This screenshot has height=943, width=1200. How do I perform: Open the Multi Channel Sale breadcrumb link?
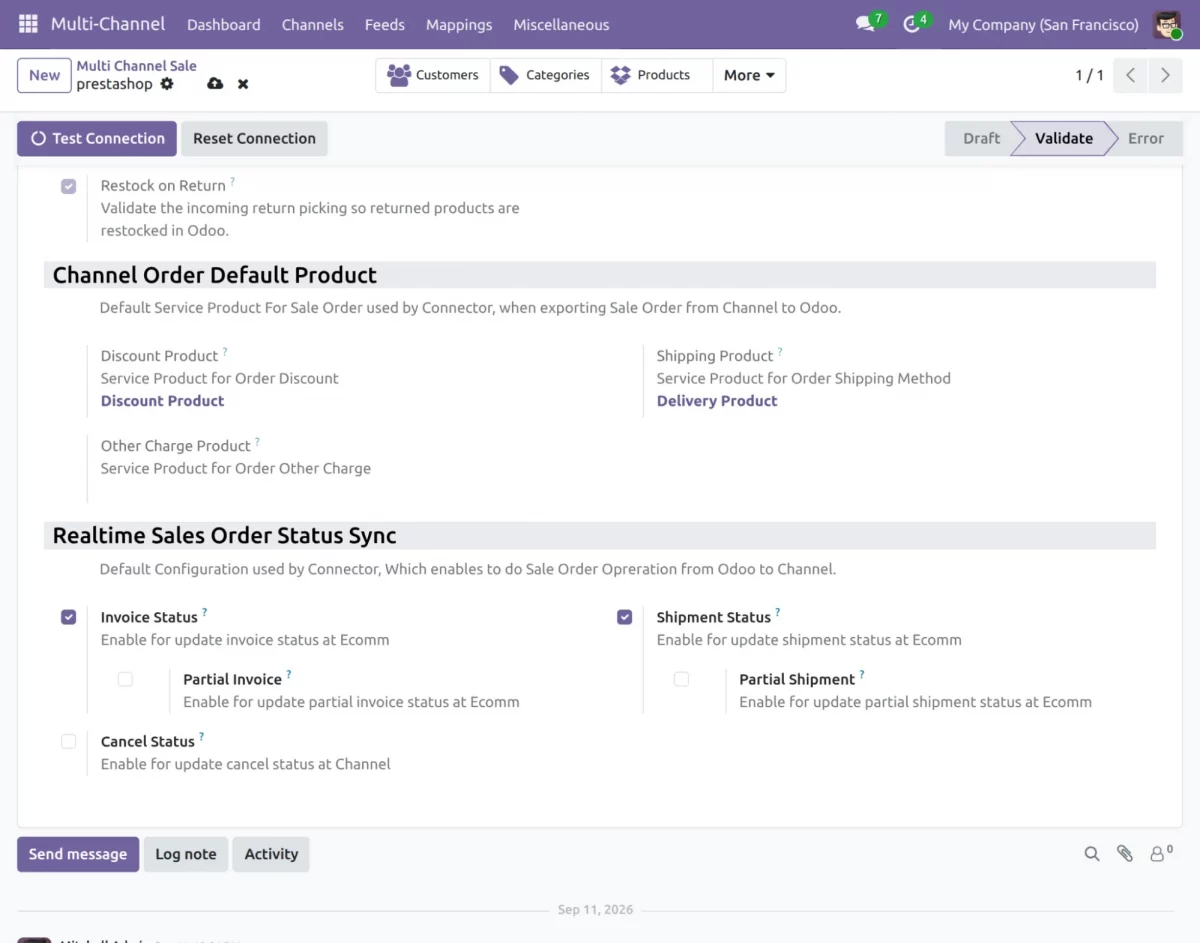[x=137, y=66]
